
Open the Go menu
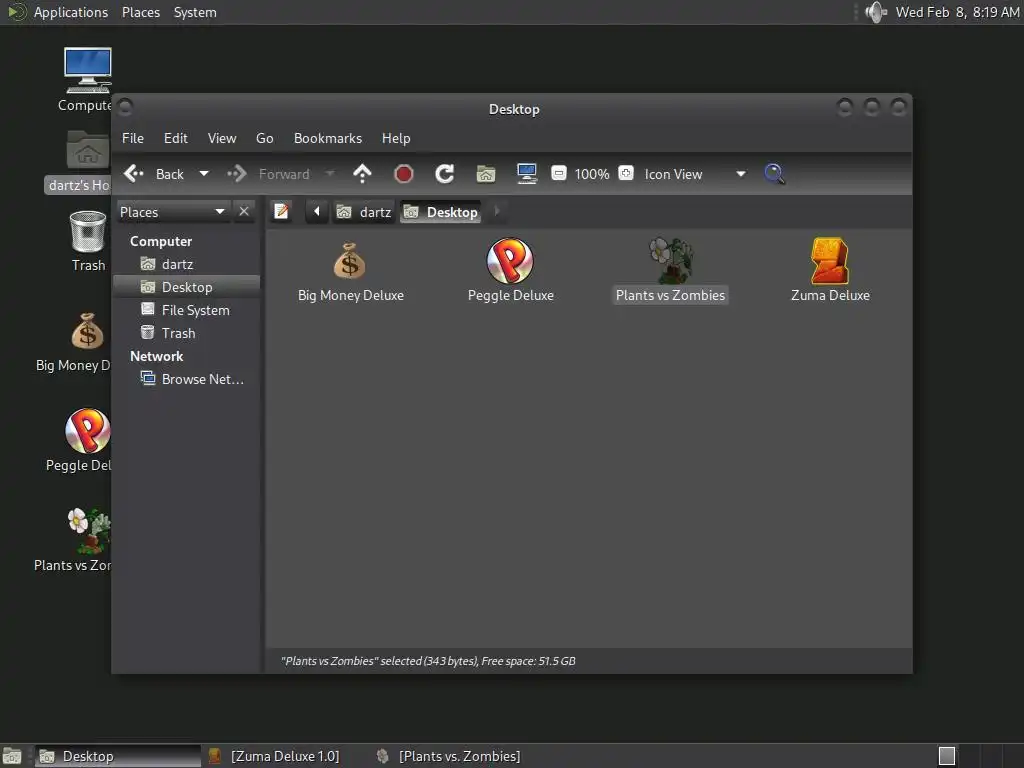coord(264,138)
